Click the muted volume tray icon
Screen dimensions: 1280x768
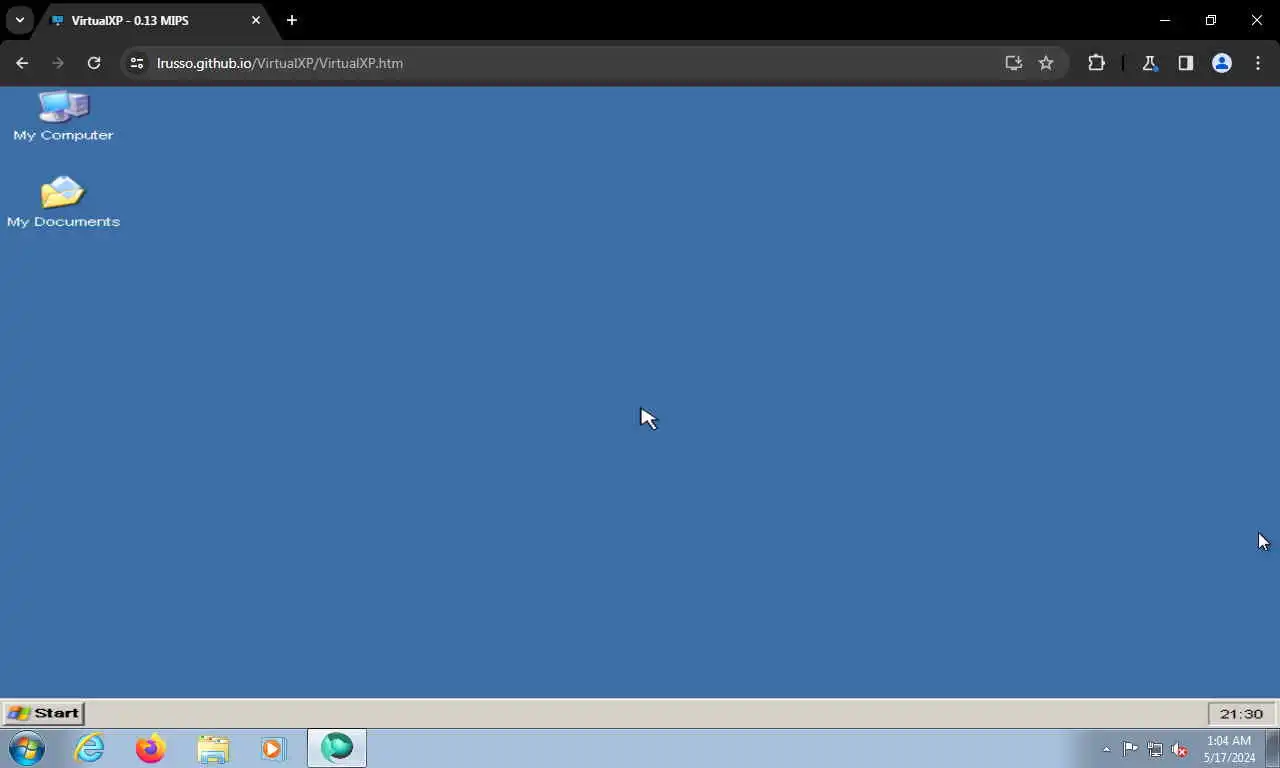pyautogui.click(x=1180, y=749)
